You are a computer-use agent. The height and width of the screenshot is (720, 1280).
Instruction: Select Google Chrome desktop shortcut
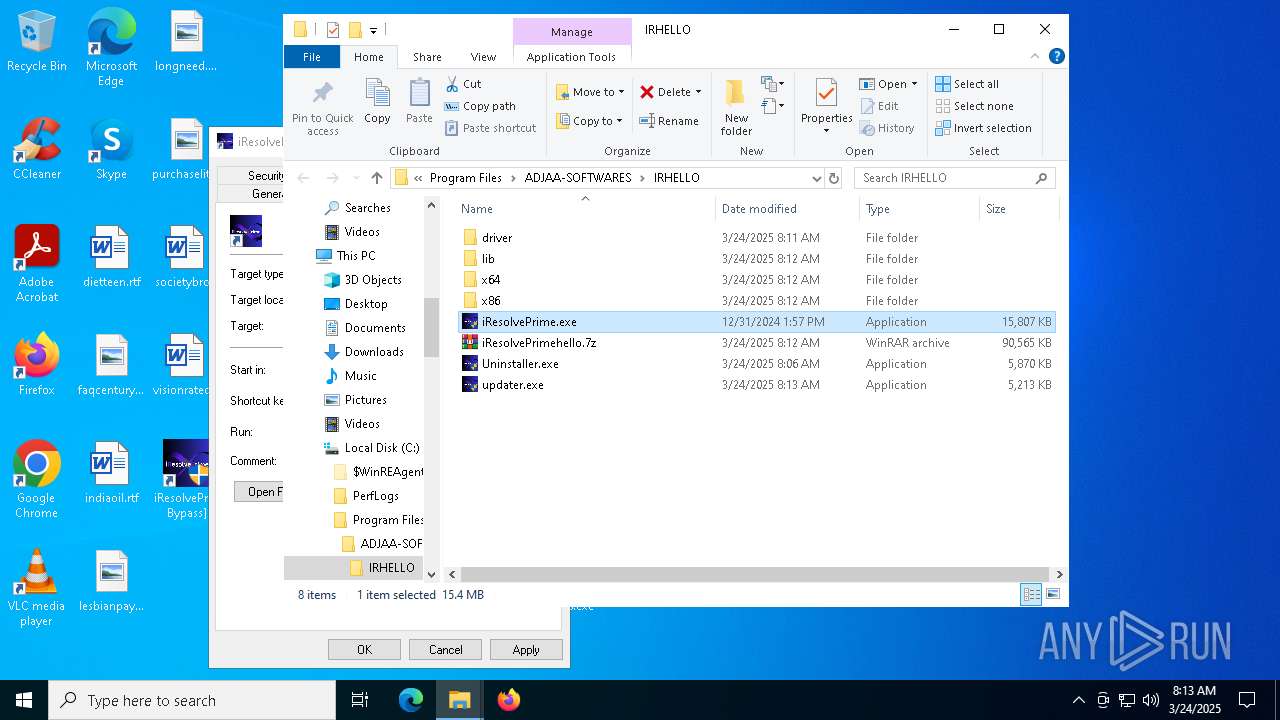coord(36,480)
